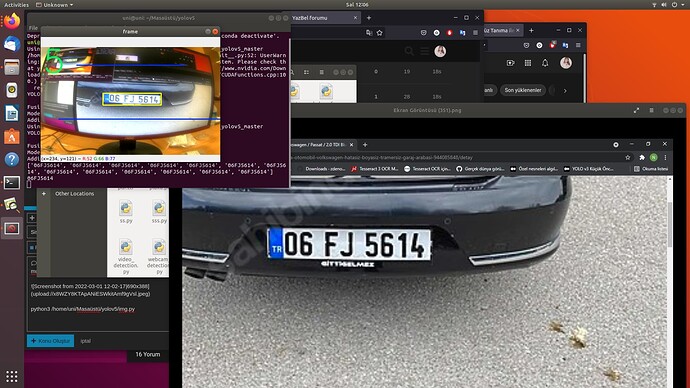Open the Unknown app menu dropdown
This screenshot has width=690, height=388.
55,5
